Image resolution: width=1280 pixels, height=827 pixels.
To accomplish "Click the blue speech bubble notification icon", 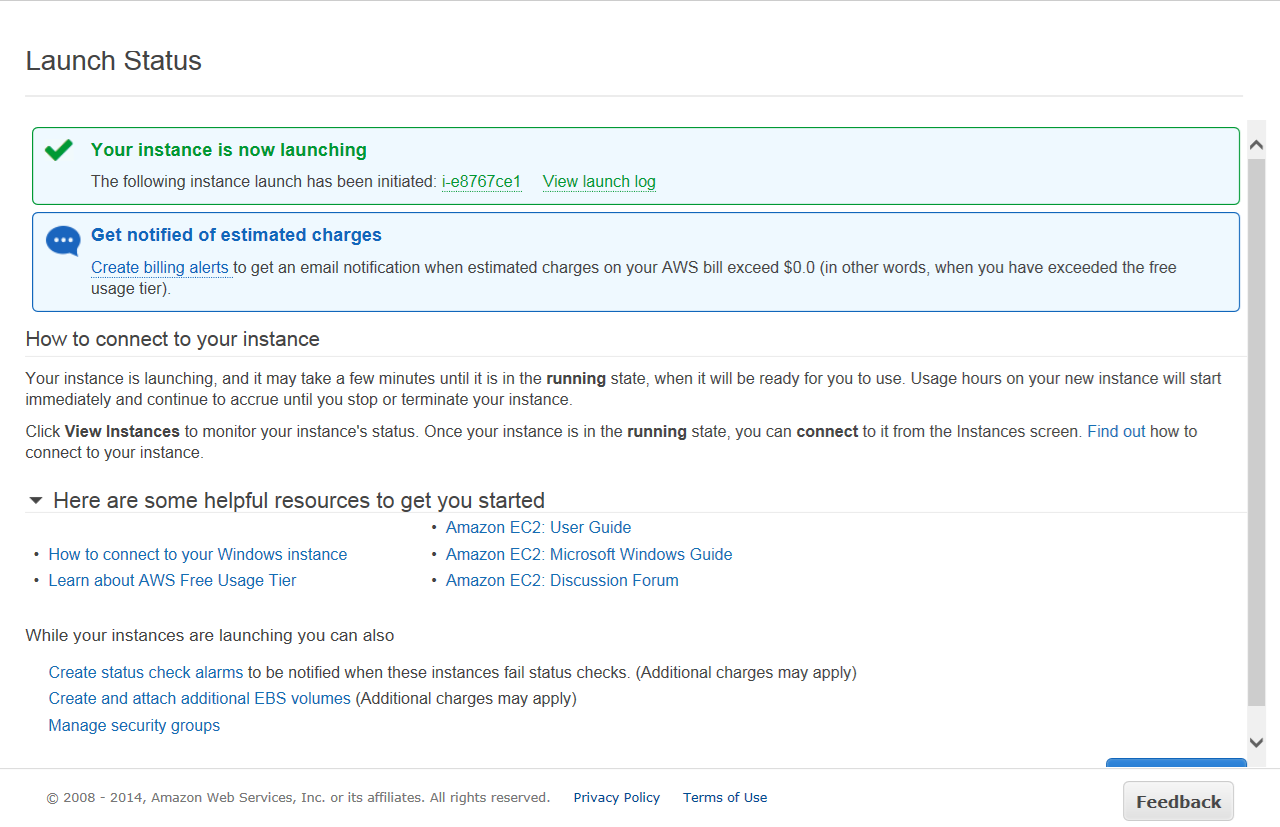I will click(x=63, y=241).
